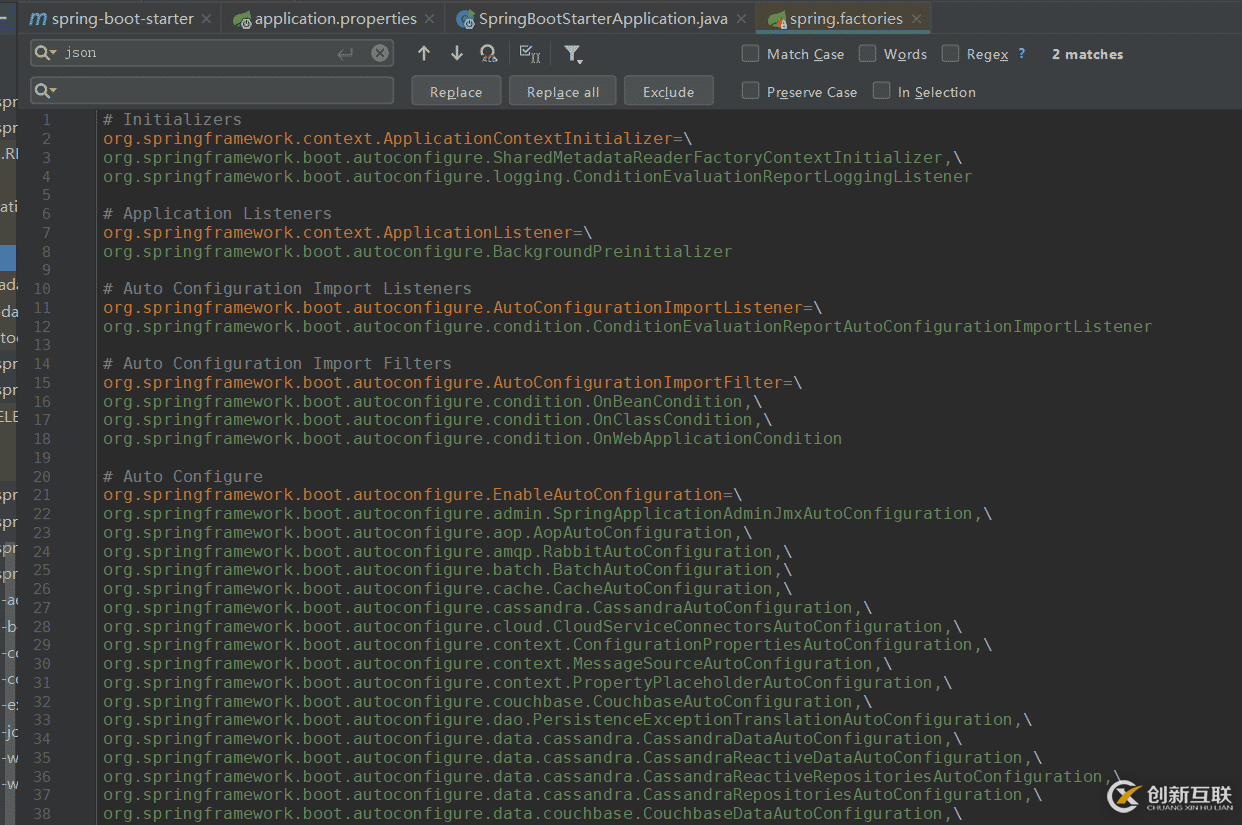Click the Find All occurrences icon
1242x825 pixels.
(488, 54)
